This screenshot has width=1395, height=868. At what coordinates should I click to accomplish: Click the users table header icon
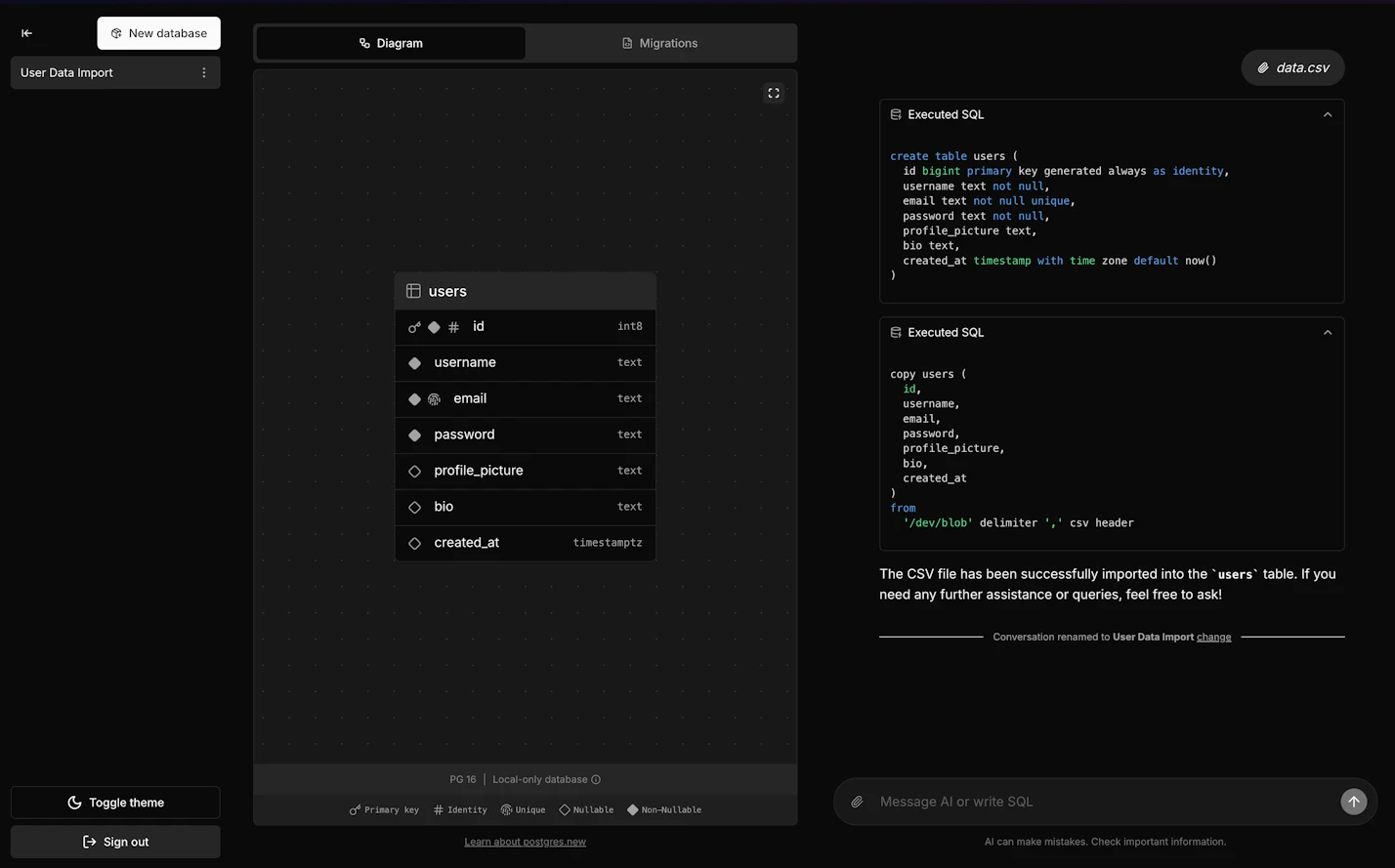[x=413, y=291]
